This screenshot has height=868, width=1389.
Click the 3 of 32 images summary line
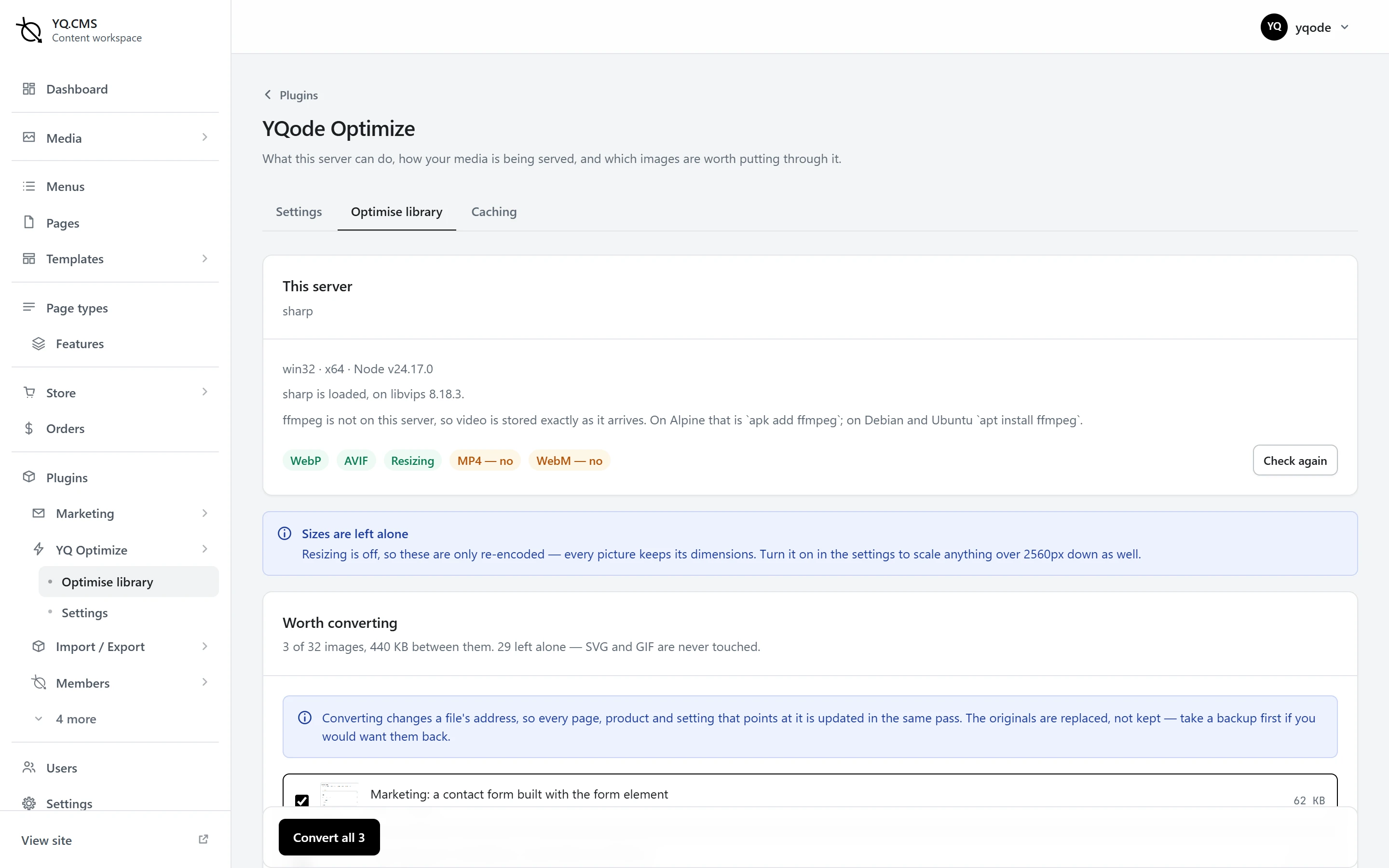tap(521, 646)
